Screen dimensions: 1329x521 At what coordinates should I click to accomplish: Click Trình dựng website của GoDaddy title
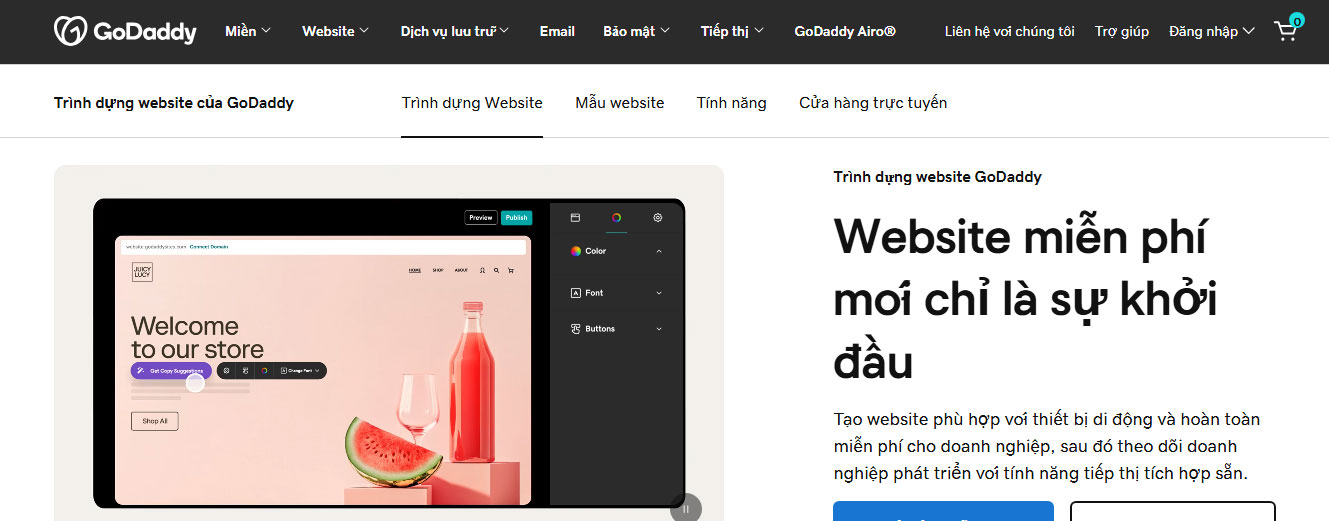click(x=174, y=102)
